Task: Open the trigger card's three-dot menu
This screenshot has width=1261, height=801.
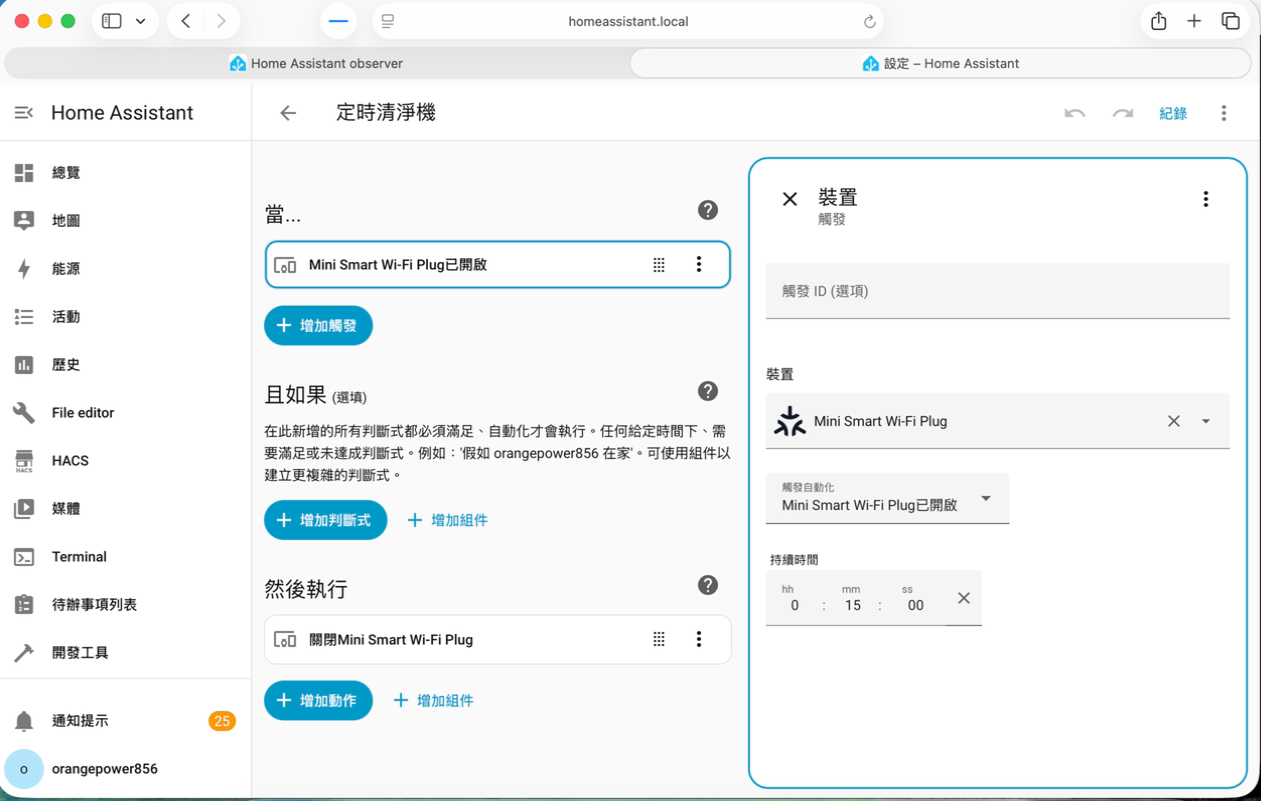Action: pos(698,264)
